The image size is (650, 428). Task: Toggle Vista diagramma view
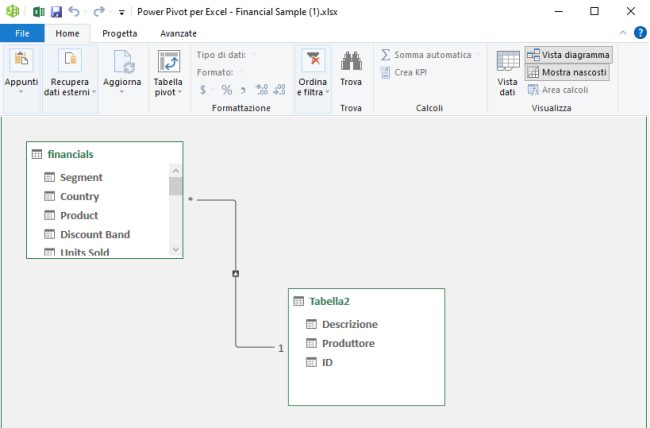(568, 55)
